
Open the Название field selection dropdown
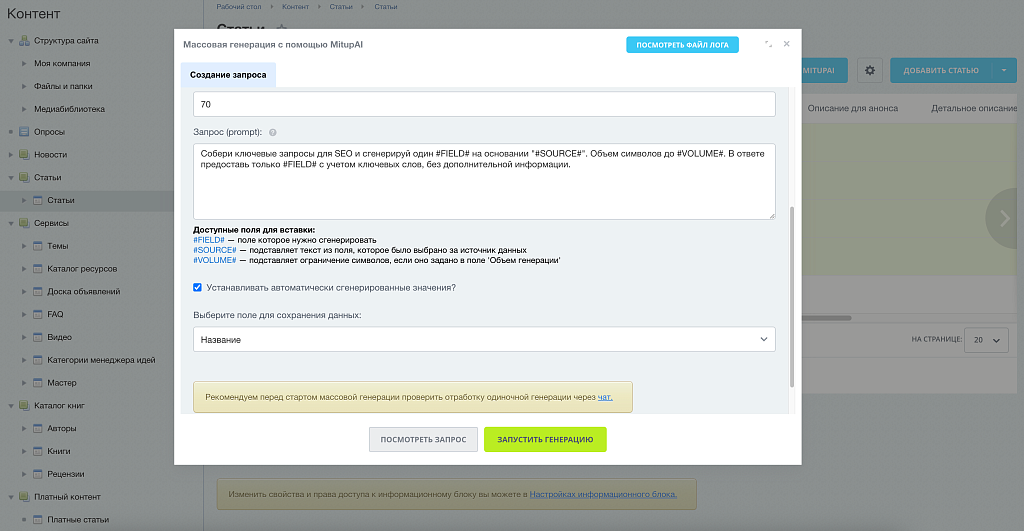pos(484,340)
